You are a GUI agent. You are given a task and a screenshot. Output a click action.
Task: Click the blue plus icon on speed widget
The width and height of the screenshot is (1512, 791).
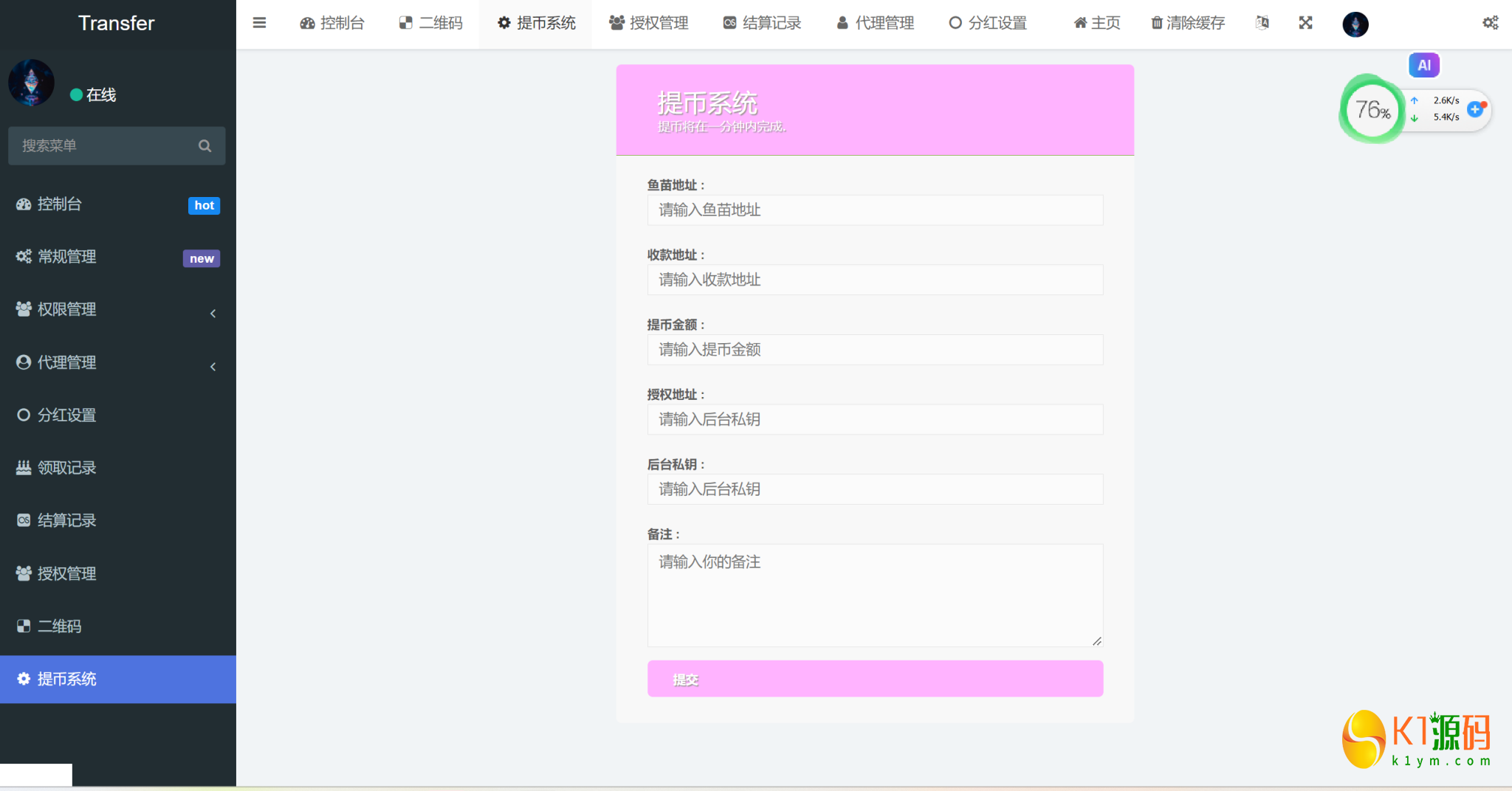(x=1476, y=109)
